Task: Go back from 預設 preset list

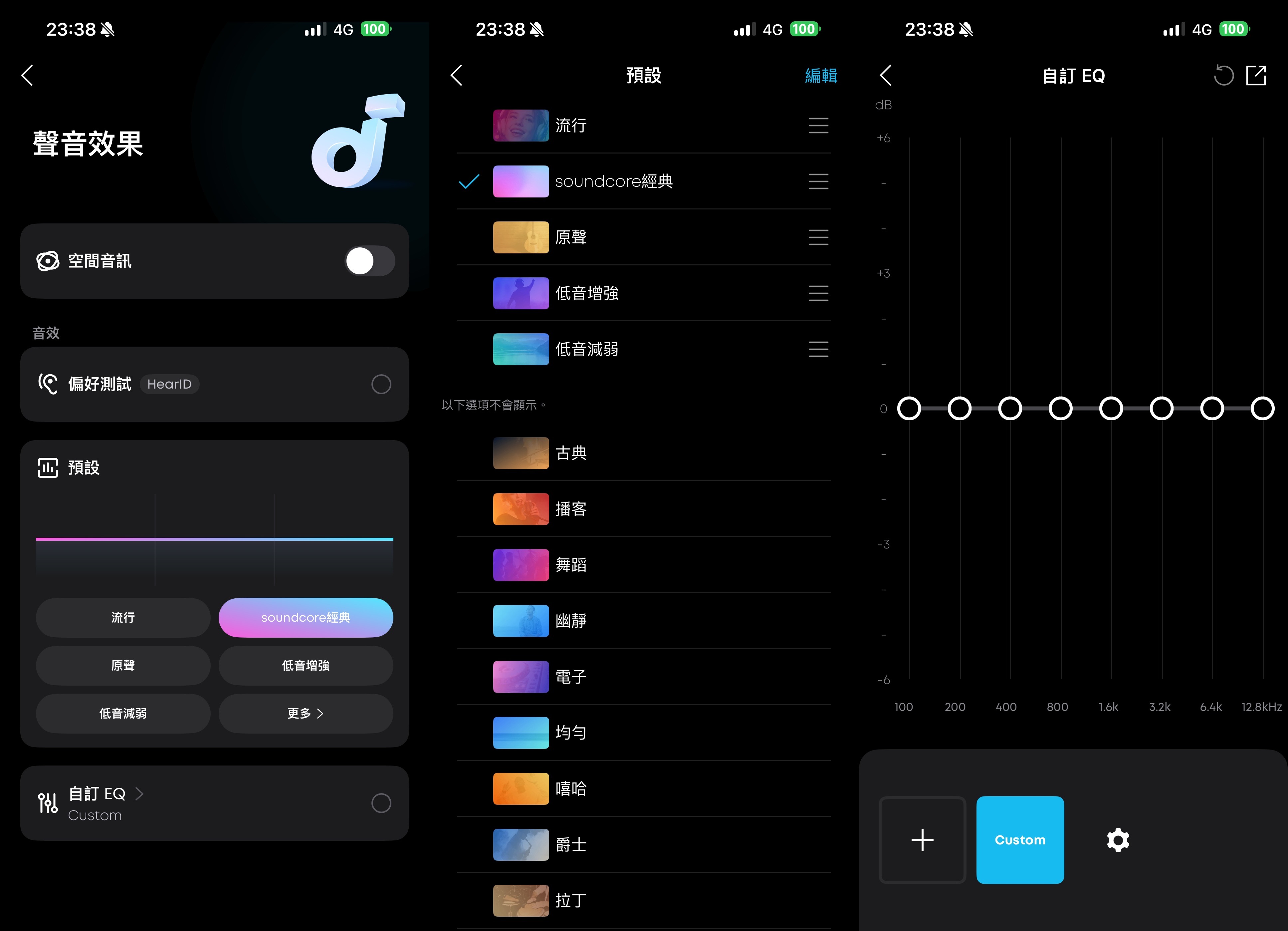Action: pyautogui.click(x=457, y=75)
